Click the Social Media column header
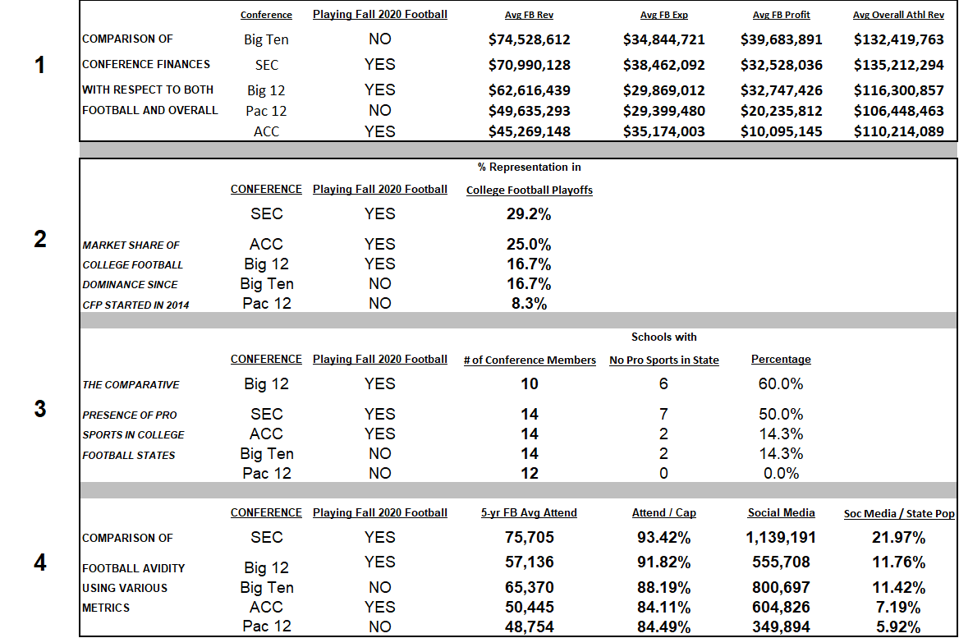The image size is (959, 638). [781, 513]
